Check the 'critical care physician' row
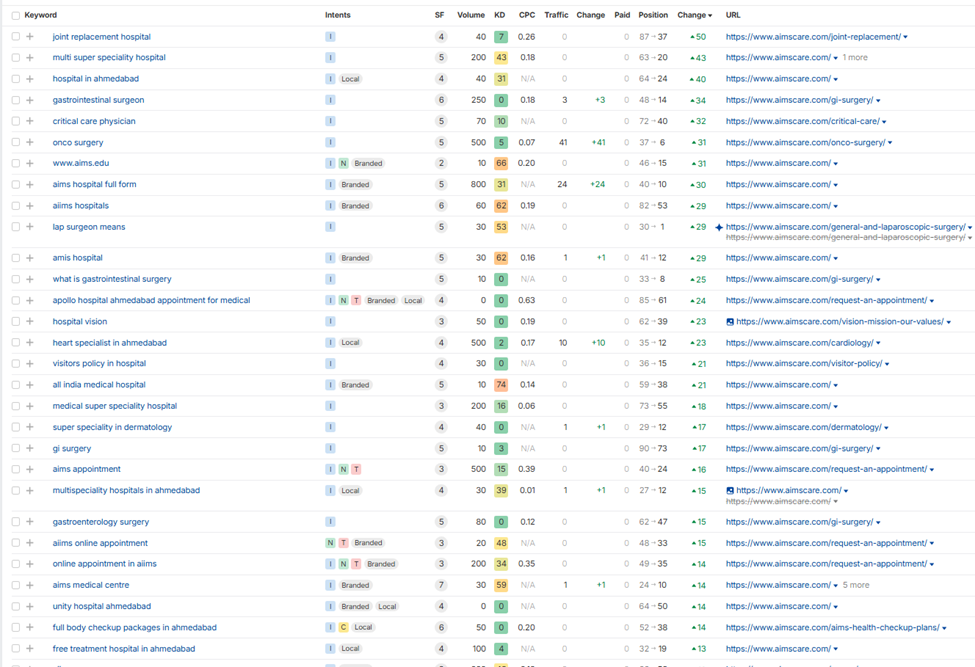Viewport: 975px width, 667px height. point(16,121)
